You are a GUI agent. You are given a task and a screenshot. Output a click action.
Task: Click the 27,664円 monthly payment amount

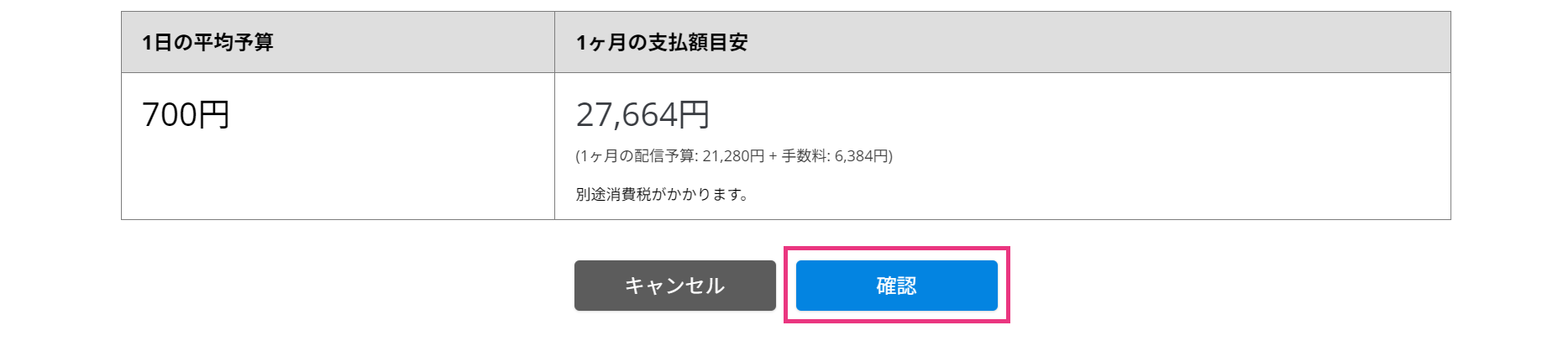tap(642, 114)
